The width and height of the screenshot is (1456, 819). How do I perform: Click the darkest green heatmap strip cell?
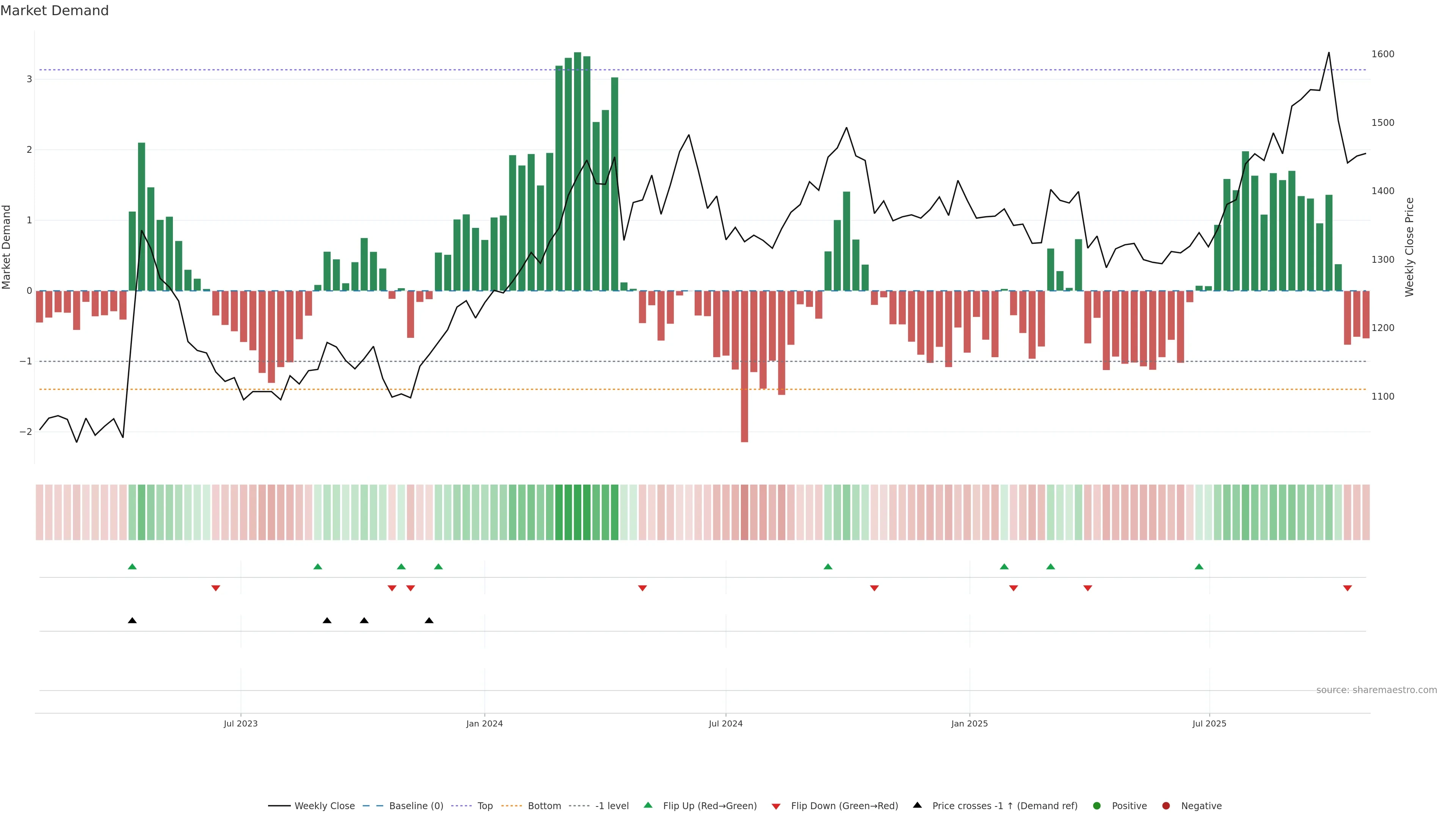[577, 512]
